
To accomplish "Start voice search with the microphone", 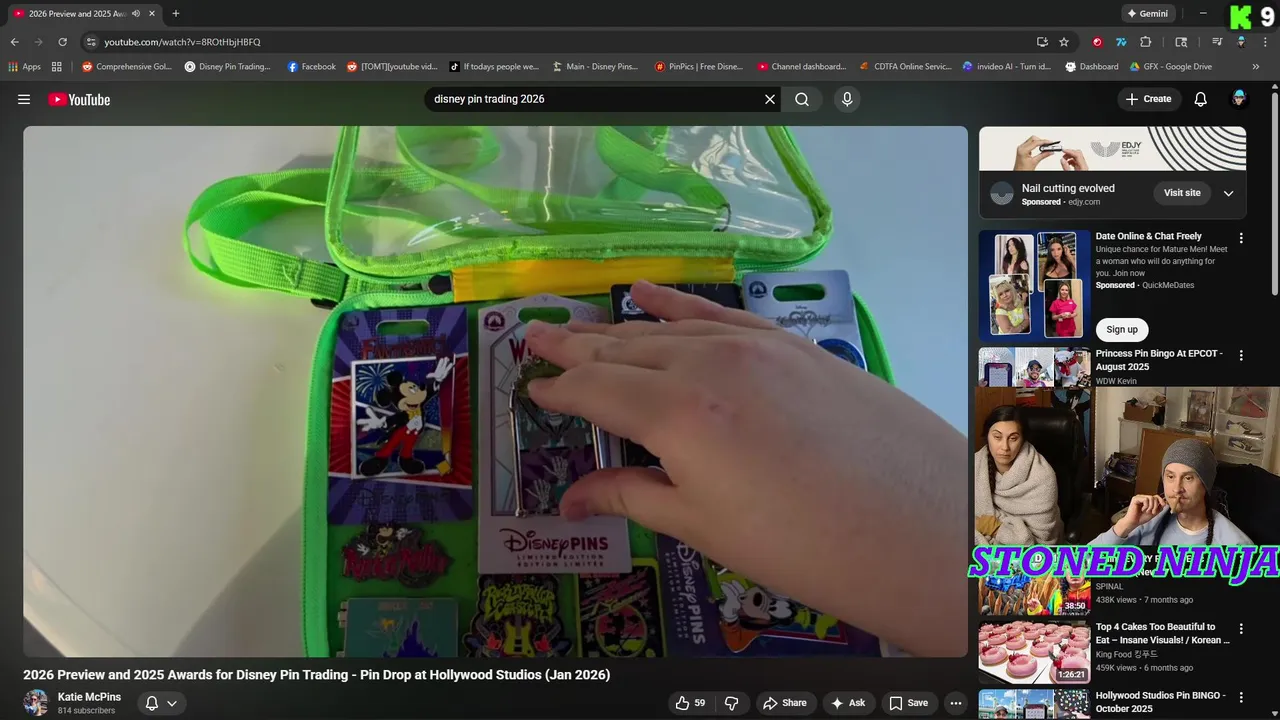I will [847, 99].
